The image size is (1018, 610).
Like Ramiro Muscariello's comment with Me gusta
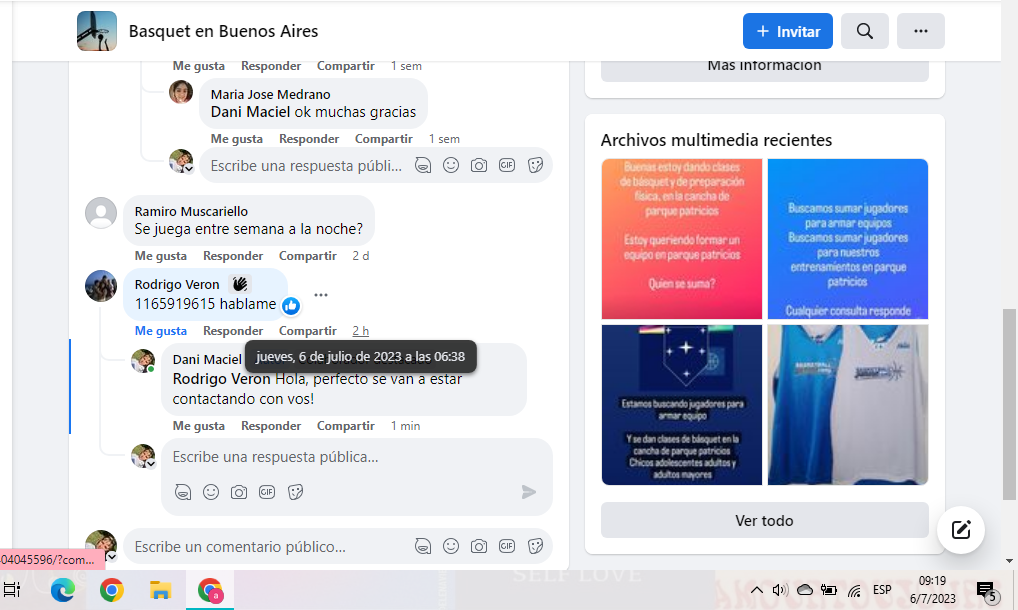[161, 256]
